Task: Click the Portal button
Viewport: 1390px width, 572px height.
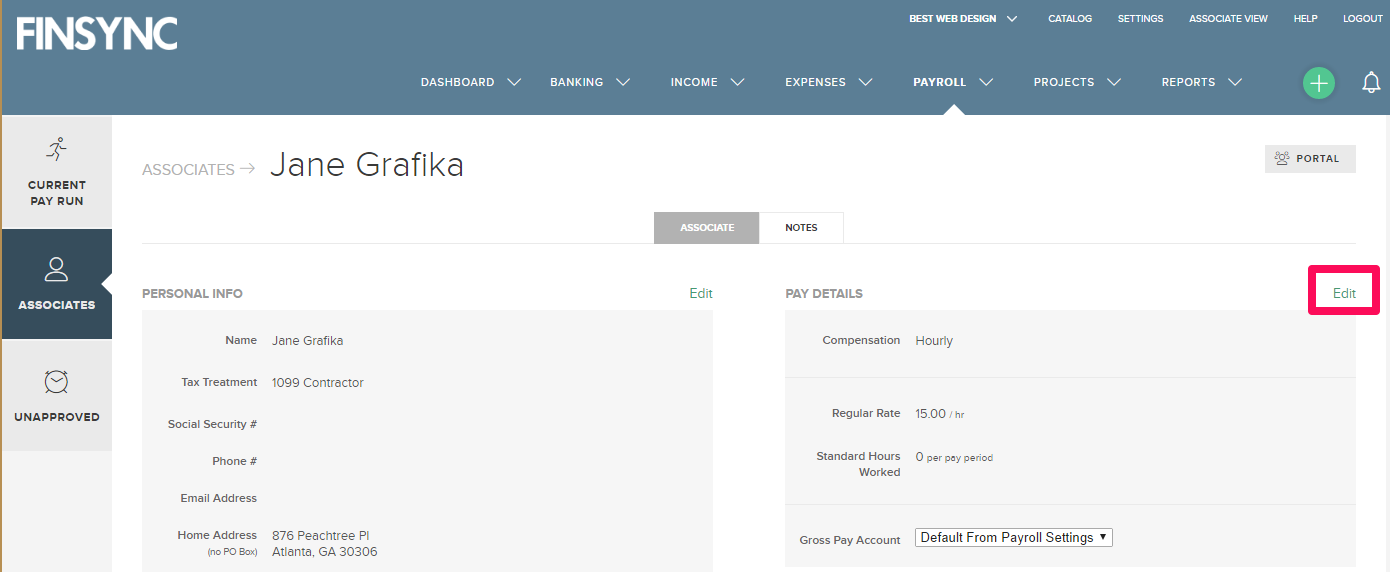Action: click(1310, 159)
